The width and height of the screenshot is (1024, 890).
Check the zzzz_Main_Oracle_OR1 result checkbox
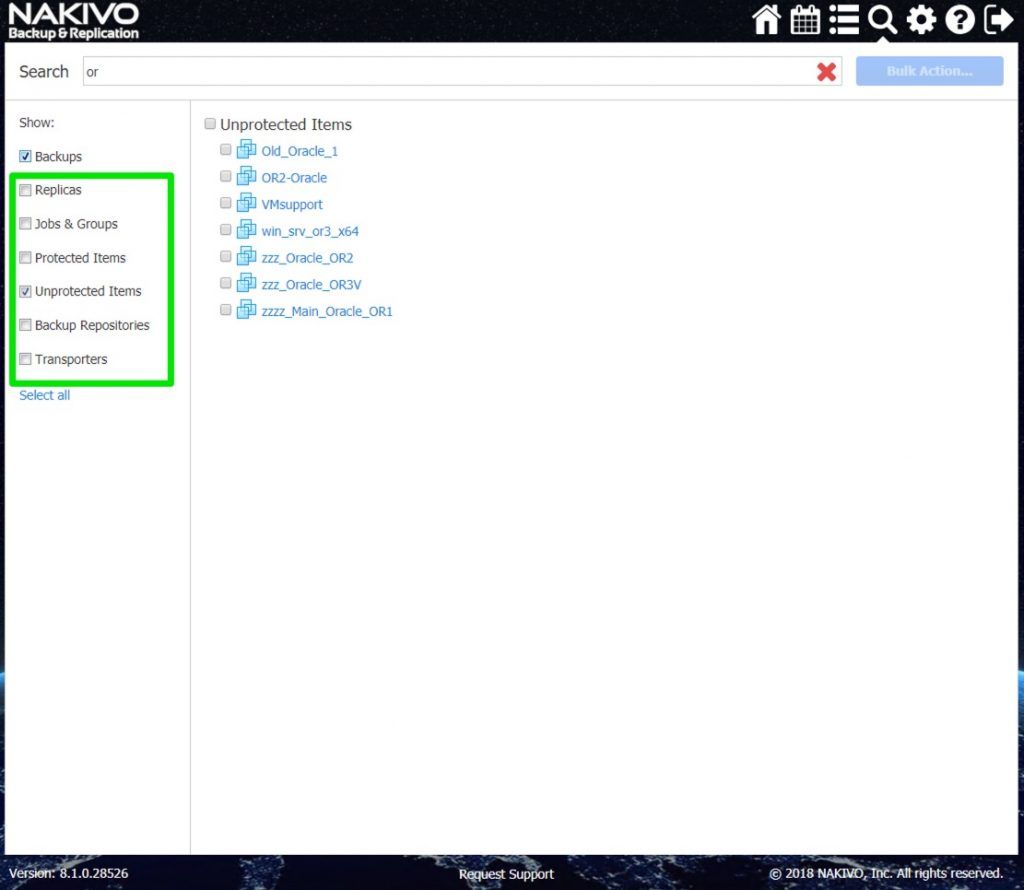(x=226, y=310)
